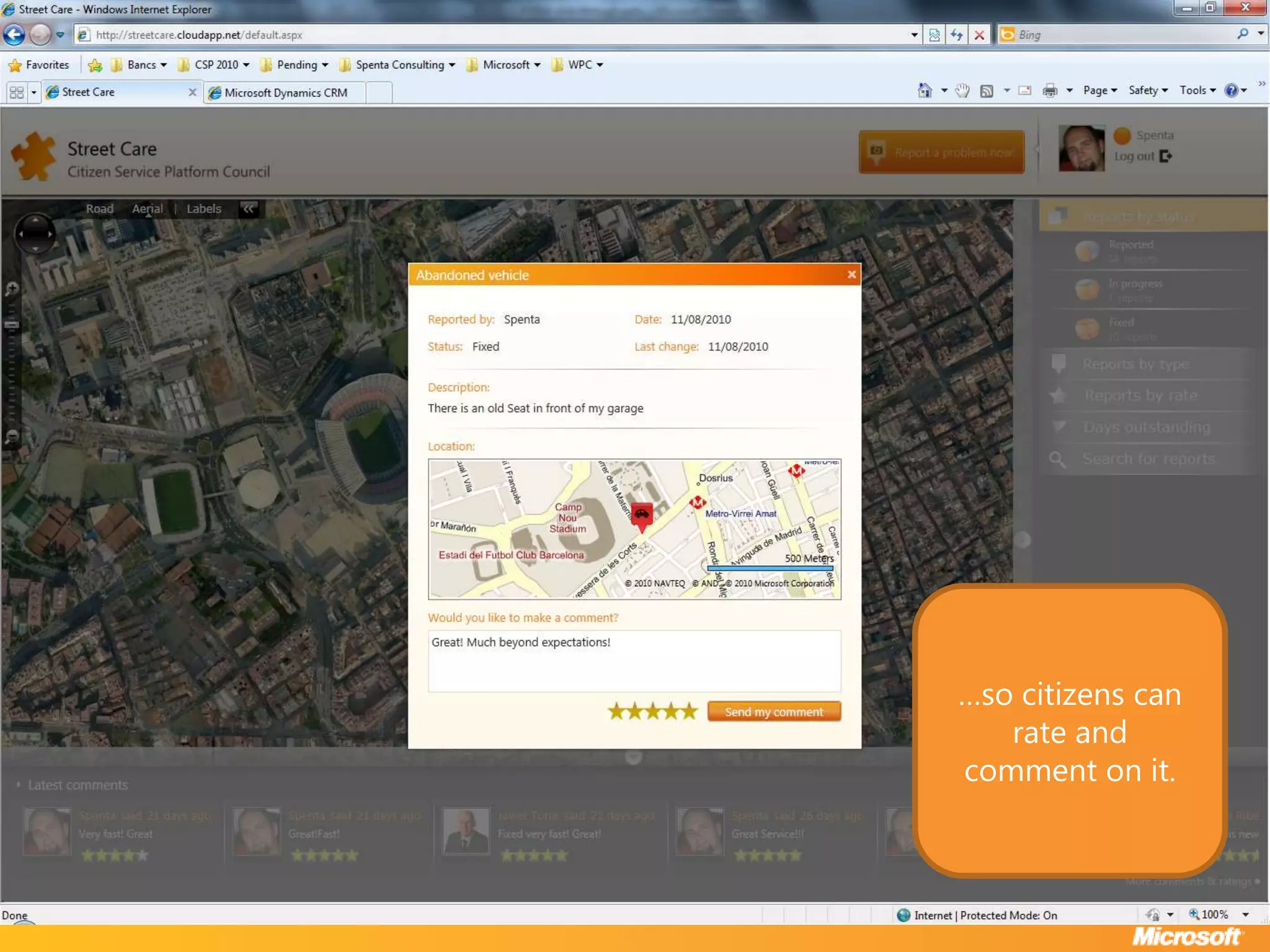Close the Street Care tab
Image resolution: width=1270 pixels, height=952 pixels.
(192, 92)
